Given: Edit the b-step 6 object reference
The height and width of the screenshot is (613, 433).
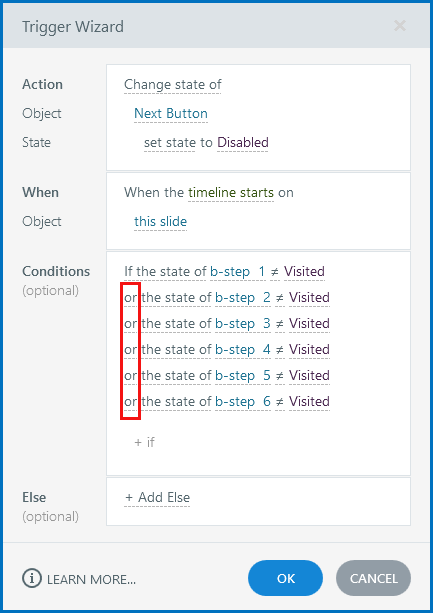Looking at the screenshot, I should 243,401.
